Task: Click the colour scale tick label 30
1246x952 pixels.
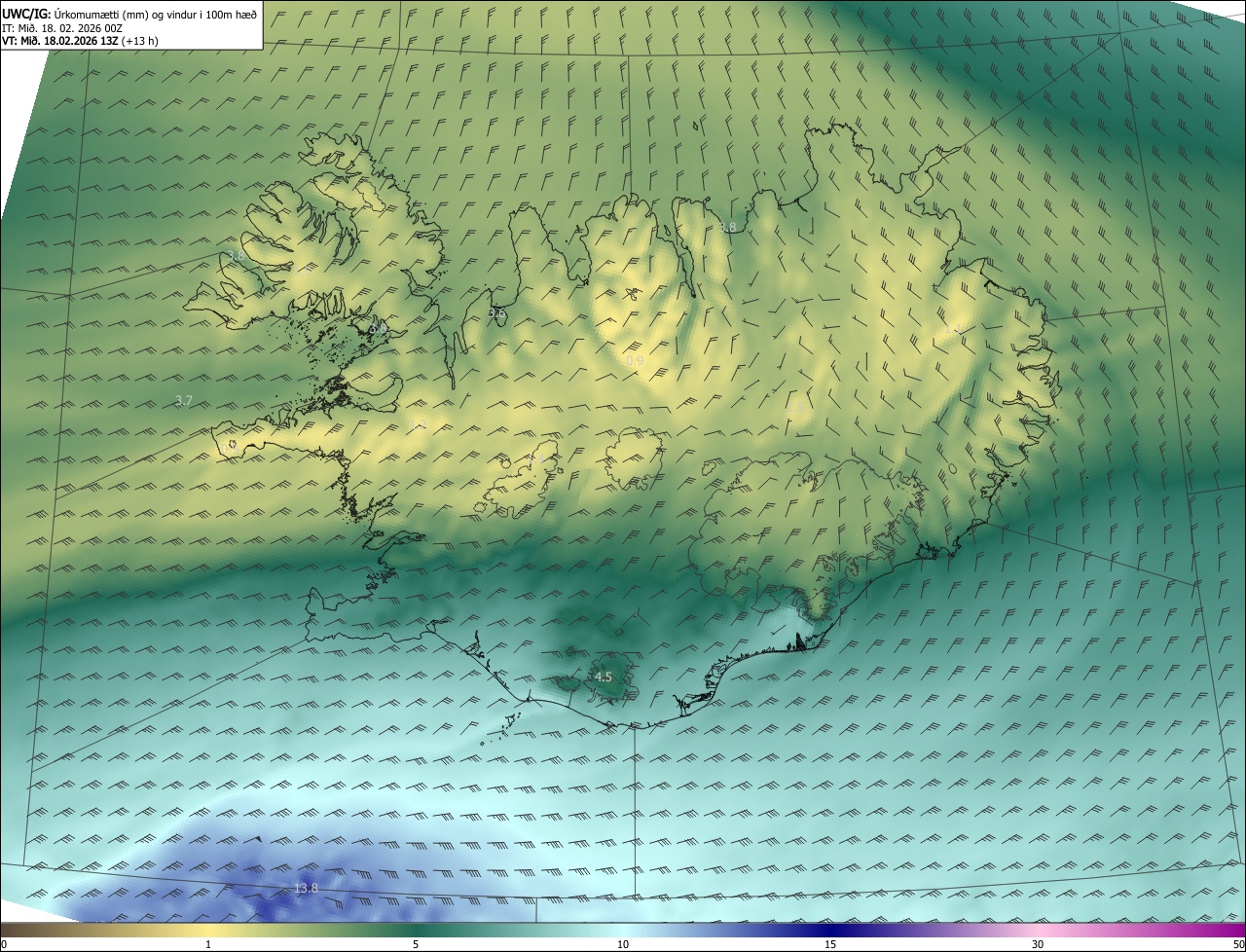Action: point(1038,944)
